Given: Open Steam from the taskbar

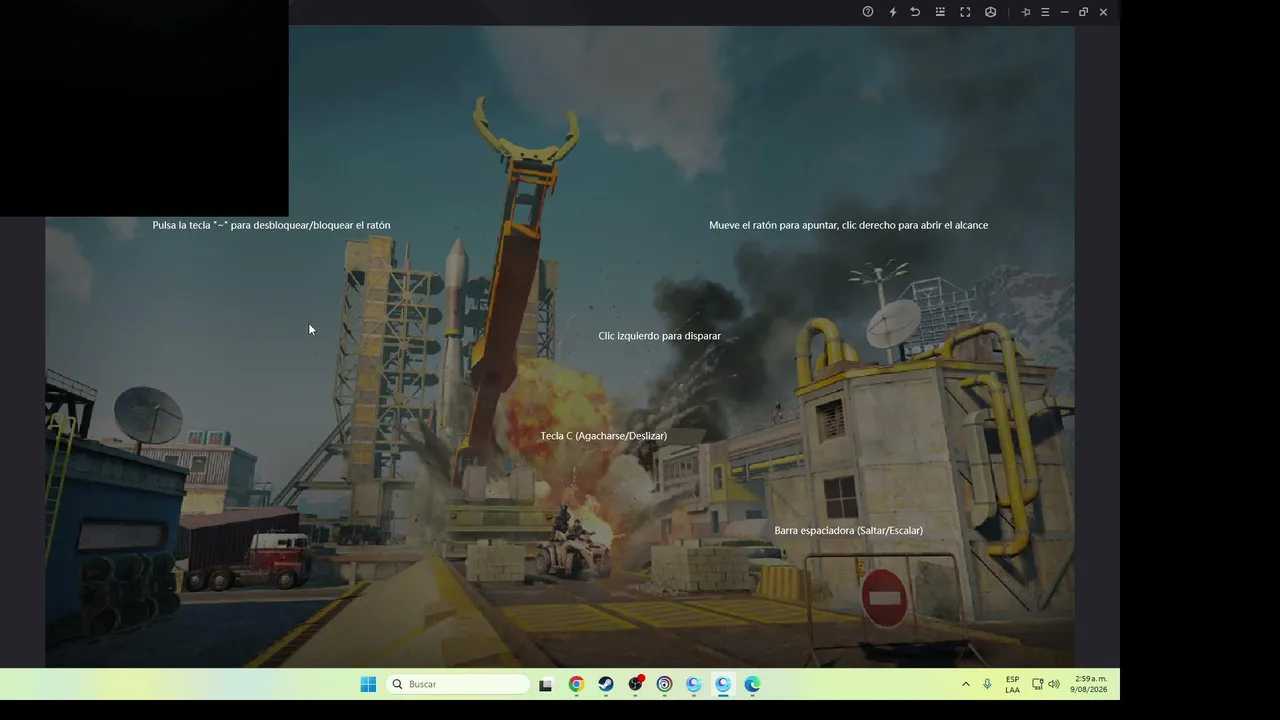Looking at the screenshot, I should [606, 684].
